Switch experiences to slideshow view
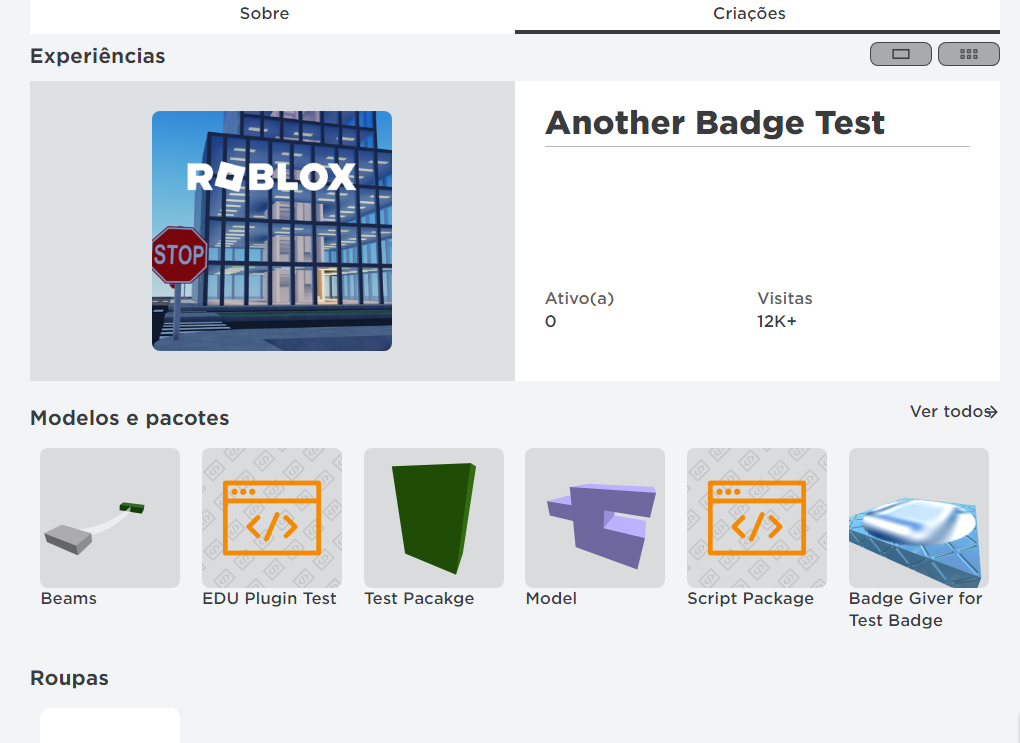This screenshot has width=1020, height=743. pos(900,54)
